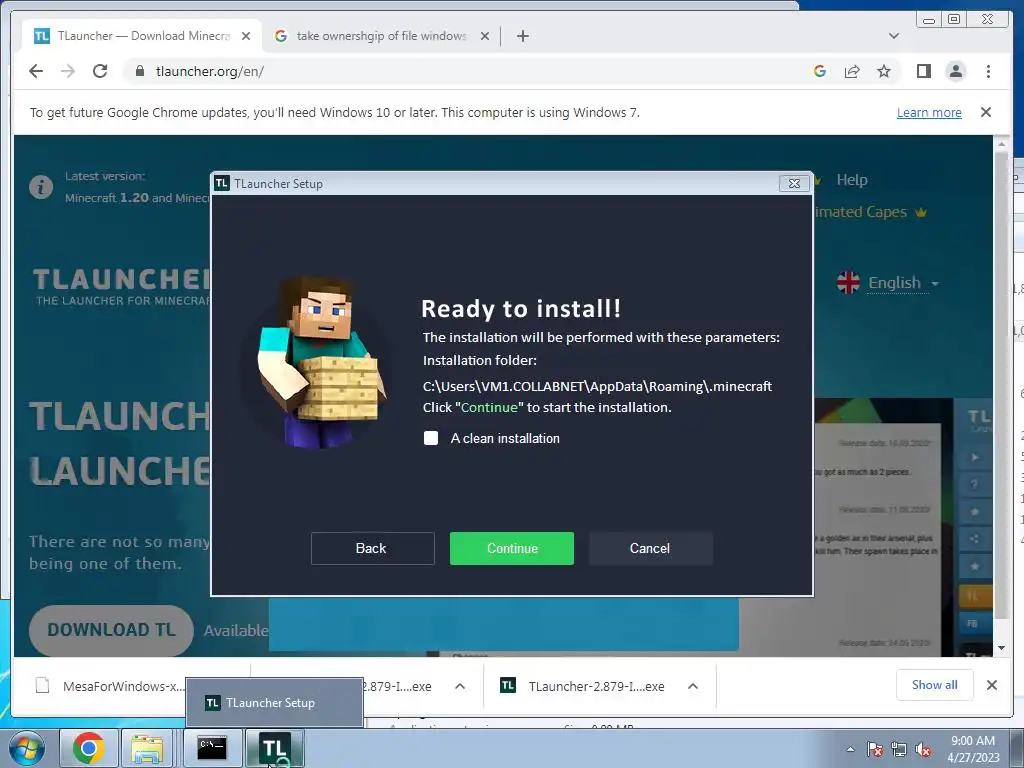Open the Action Center flag icon

[875, 750]
